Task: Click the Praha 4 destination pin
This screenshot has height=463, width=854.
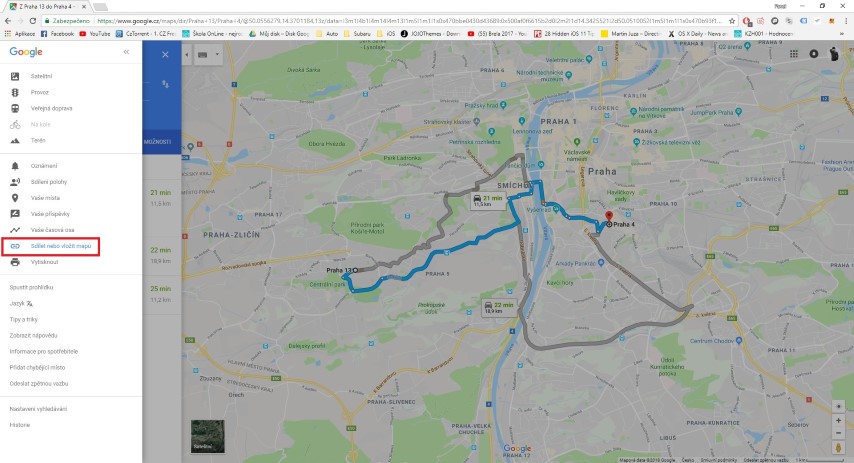Action: coord(609,217)
